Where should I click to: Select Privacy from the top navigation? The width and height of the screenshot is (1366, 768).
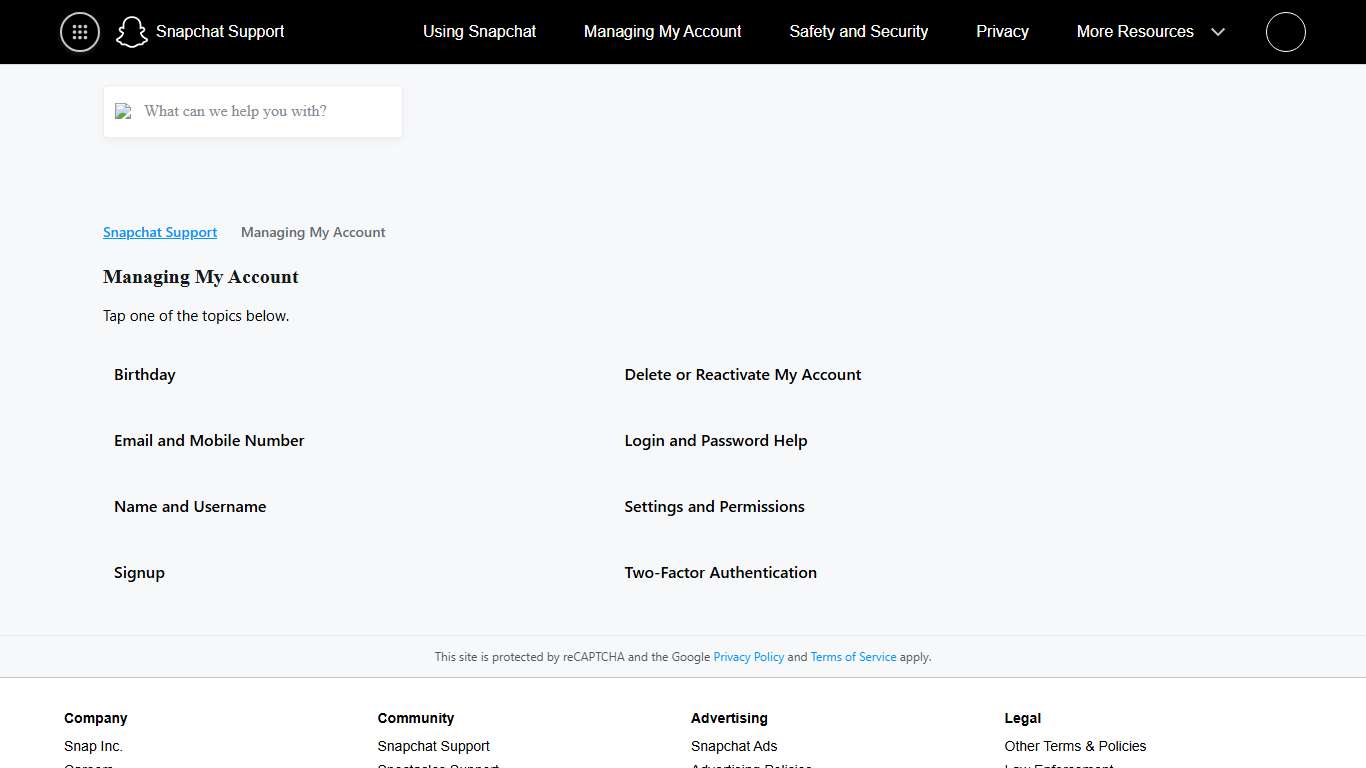(x=1002, y=31)
